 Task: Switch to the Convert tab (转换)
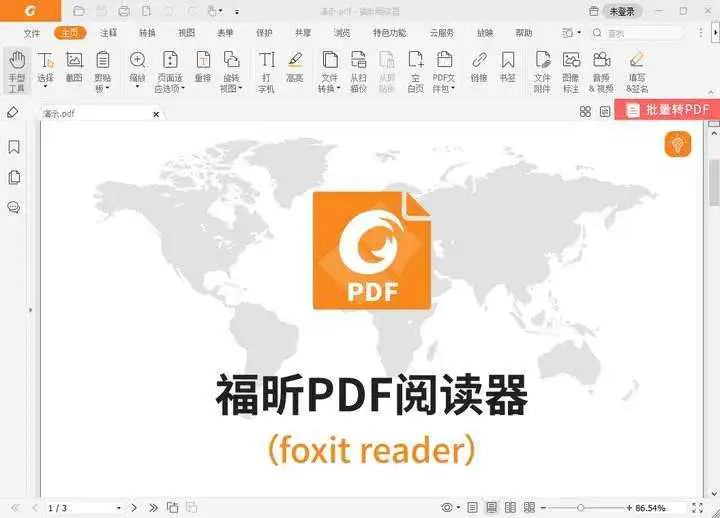(147, 33)
